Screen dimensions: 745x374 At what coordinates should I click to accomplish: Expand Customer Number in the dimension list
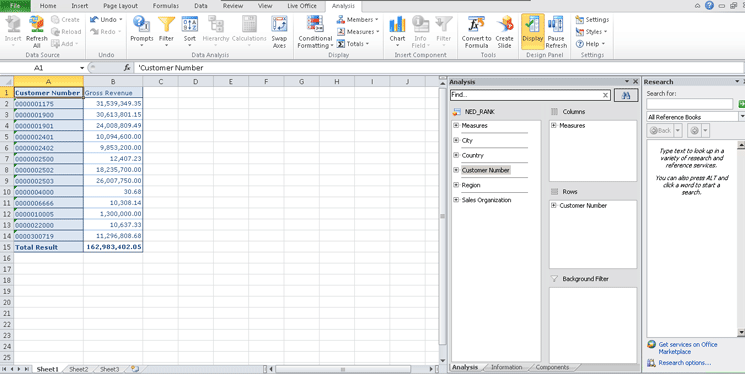click(x=456, y=170)
